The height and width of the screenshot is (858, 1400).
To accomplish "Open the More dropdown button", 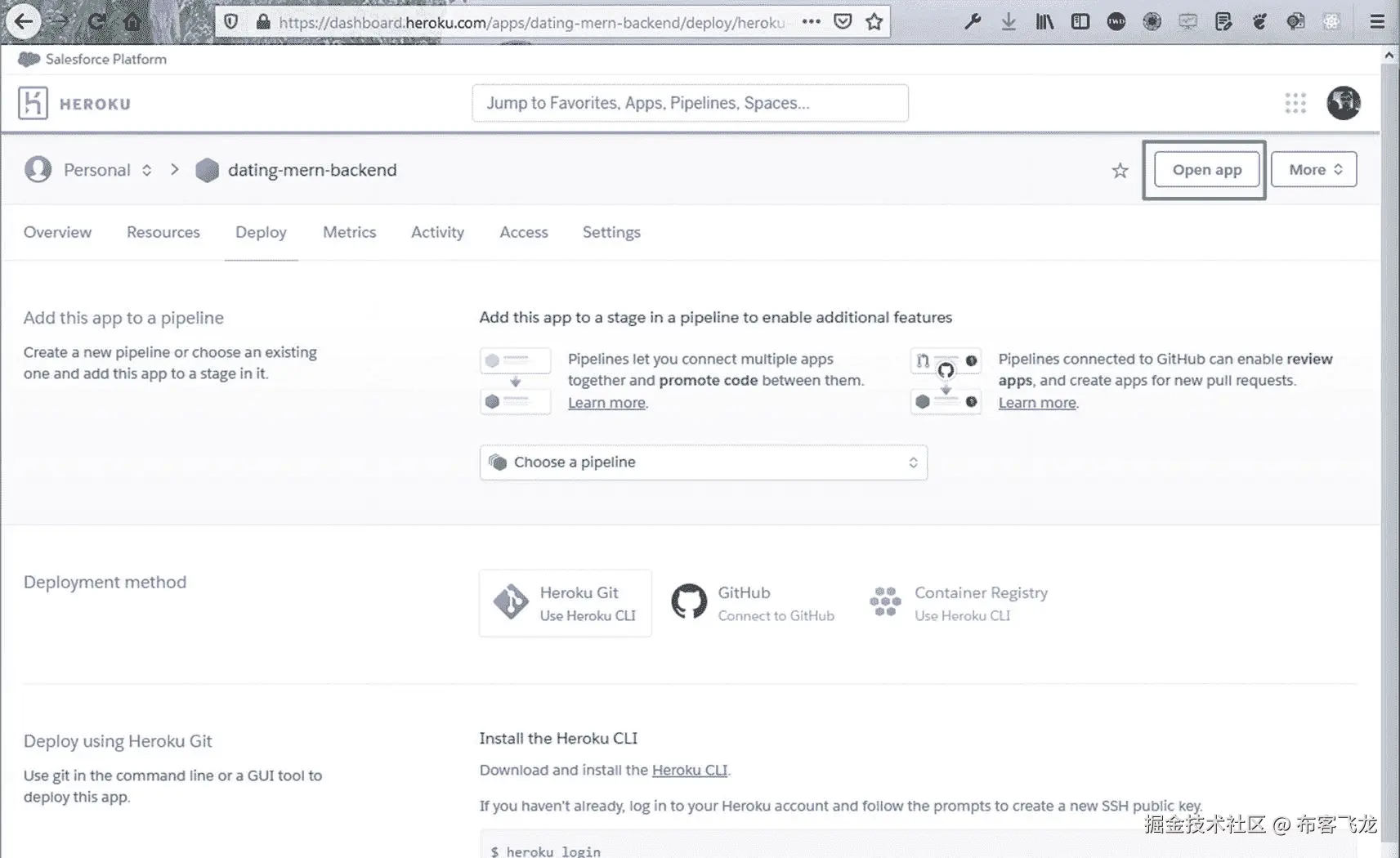I will pos(1313,169).
